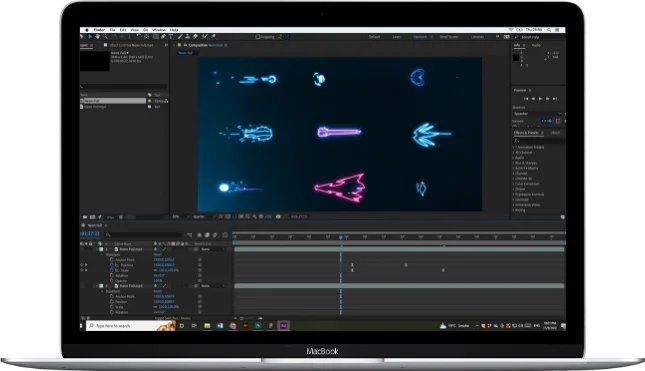
Task: Open the Edit menu
Action: coord(123,30)
